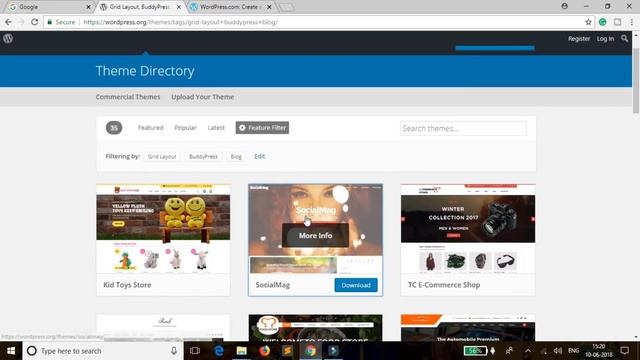Open the Automobile Premium theme thumbnail
The image size is (640, 360).
(468, 328)
